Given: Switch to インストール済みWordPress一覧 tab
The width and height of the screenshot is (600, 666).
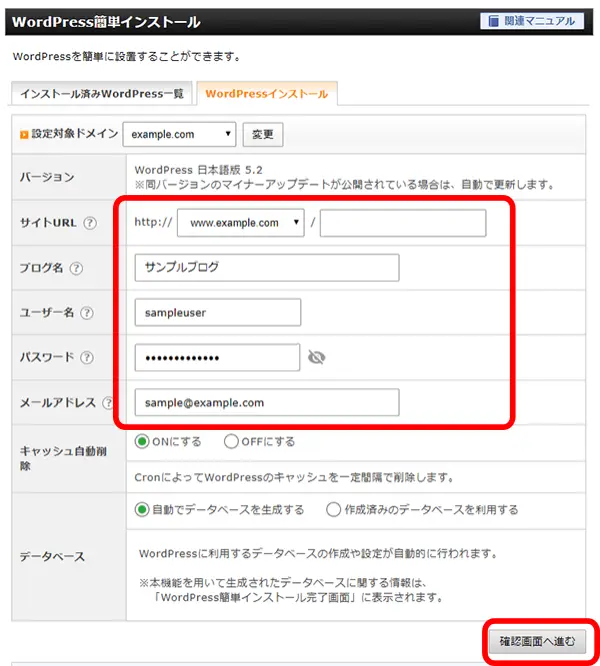Looking at the screenshot, I should pos(102,94).
